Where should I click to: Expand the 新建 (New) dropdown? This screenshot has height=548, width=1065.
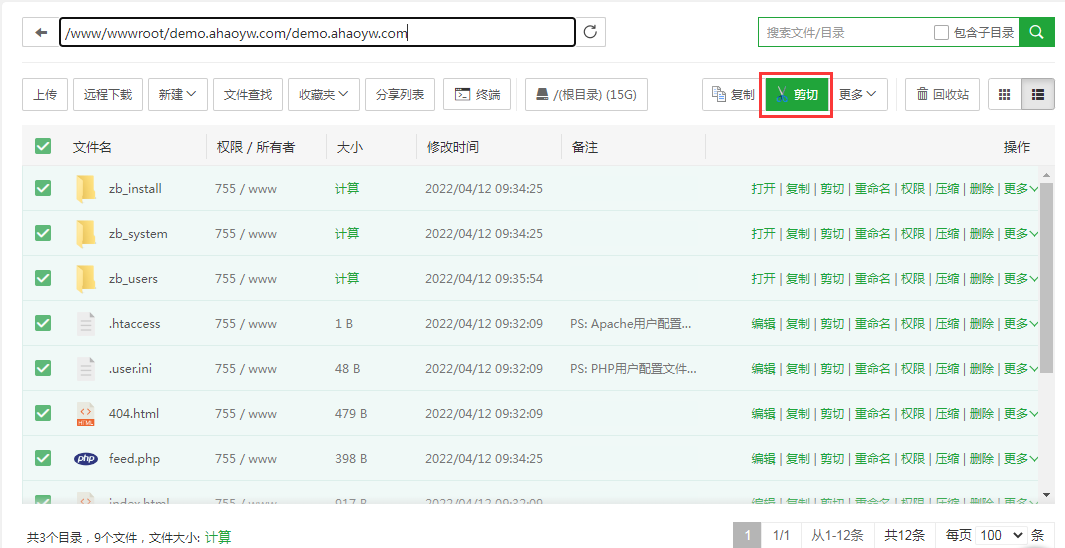coord(177,95)
